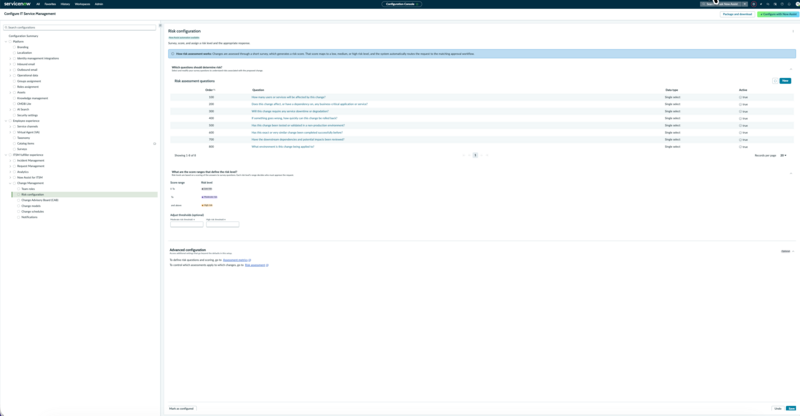Screen dimensions: 800x416
Task: Select Virtual Agent (VA) in the tree
Action: [x=28, y=132]
